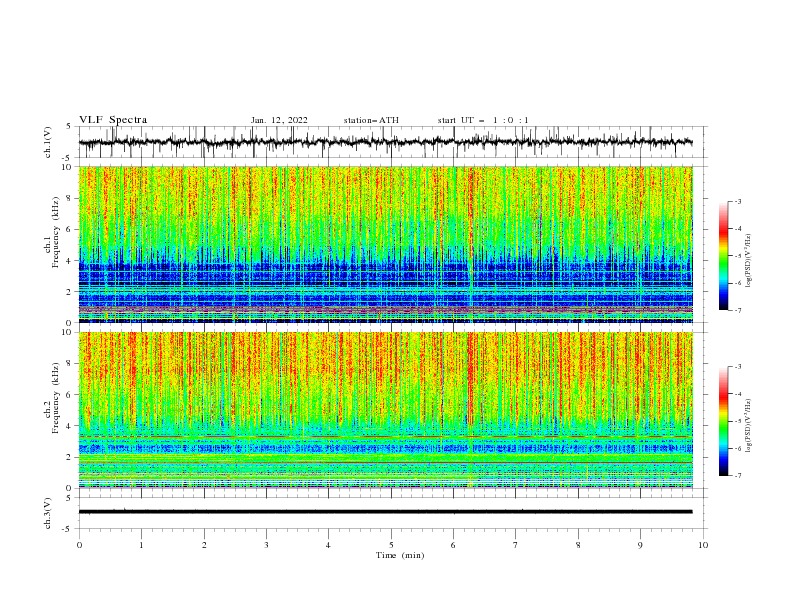
Task: Click the ch.2 log(PSD)(V²/Hz) colorbar label
Action: pyautogui.click(x=748, y=426)
